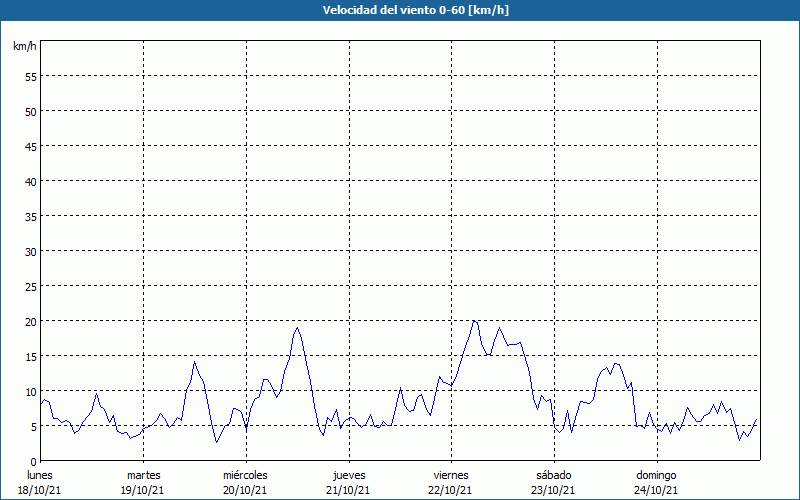This screenshot has width=800, height=500.
Task: Click the wind peak near 14 km/h on martes
Action: (194, 362)
